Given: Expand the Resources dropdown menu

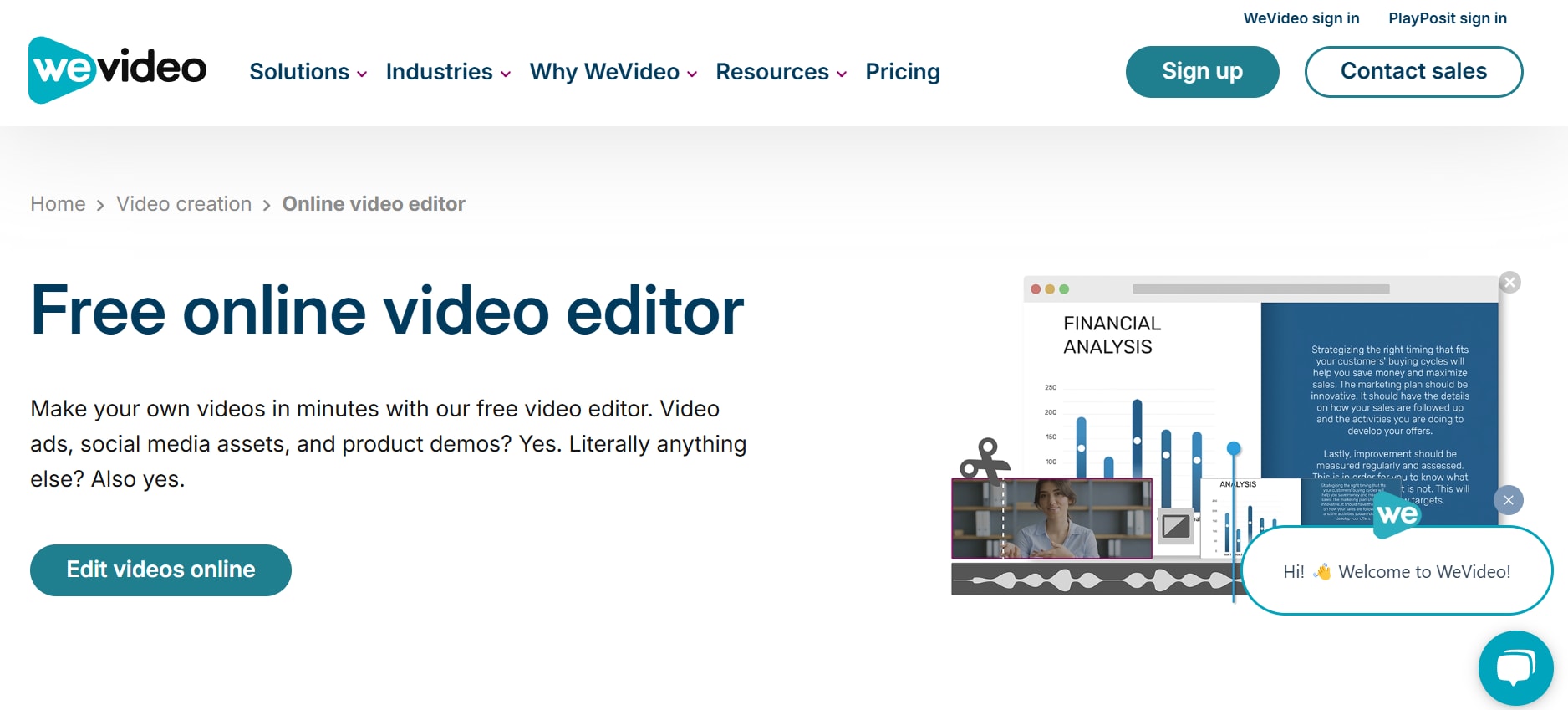Looking at the screenshot, I should tap(781, 72).
